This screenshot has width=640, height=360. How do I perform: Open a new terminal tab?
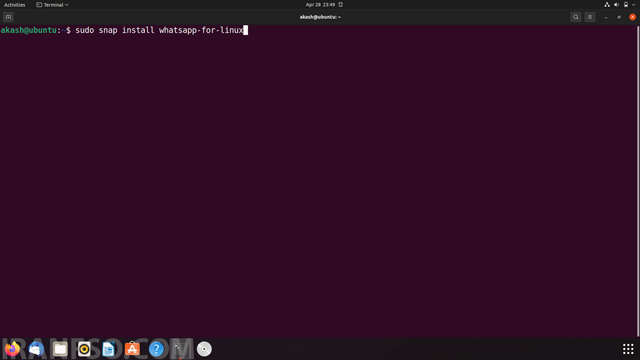point(8,17)
